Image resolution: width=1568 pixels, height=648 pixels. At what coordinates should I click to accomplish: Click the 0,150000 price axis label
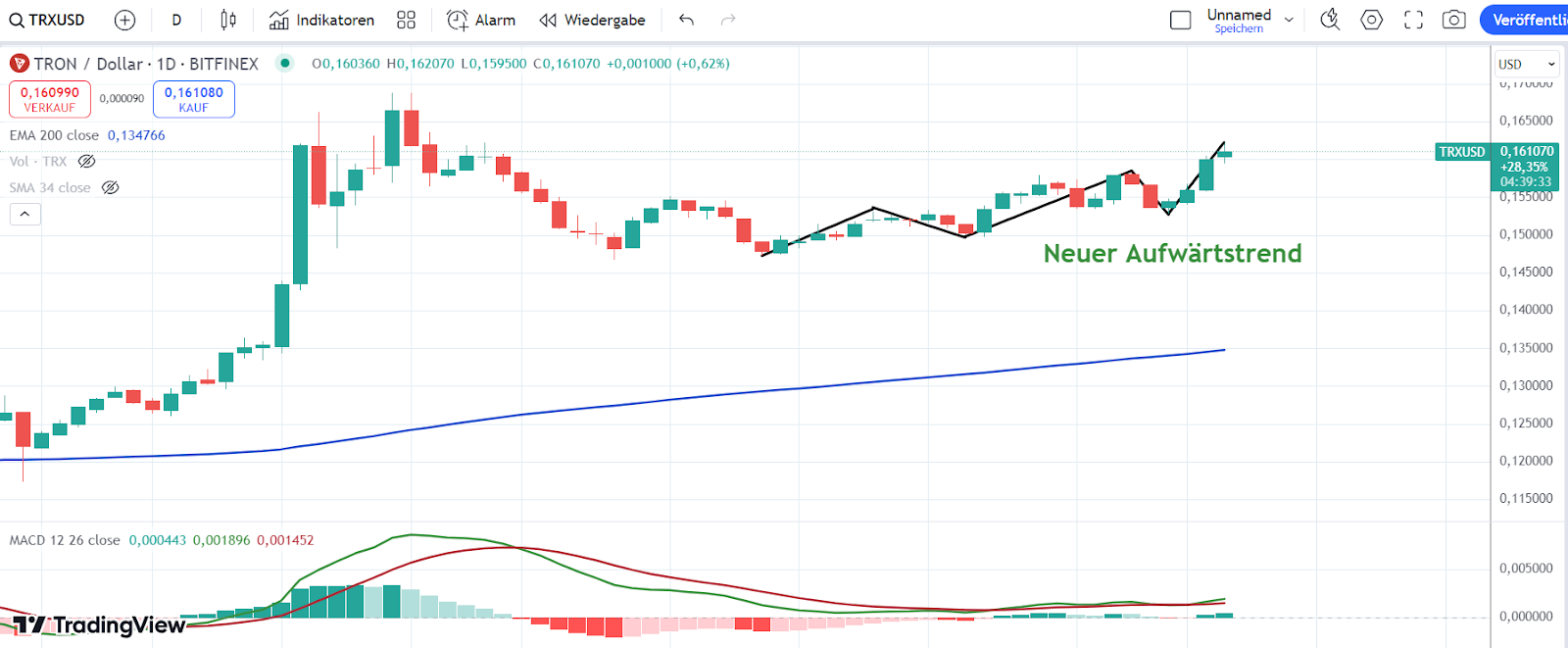[1526, 234]
